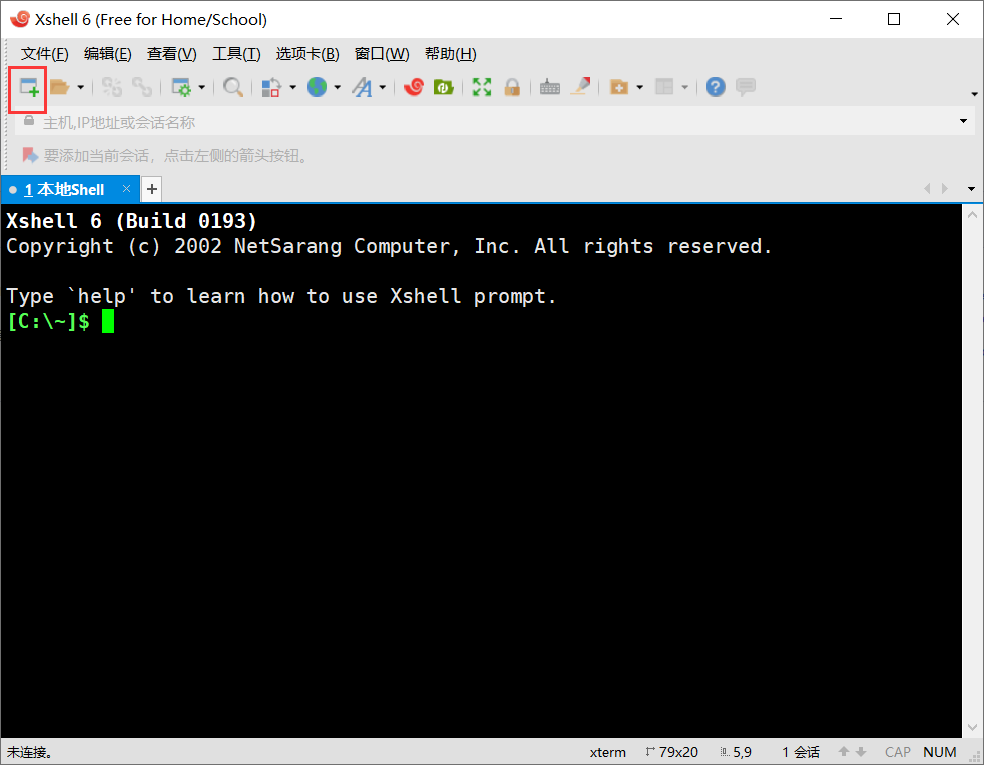Launch Xmanager red swirl icon
Viewport: 984px width, 765px height.
[414, 87]
